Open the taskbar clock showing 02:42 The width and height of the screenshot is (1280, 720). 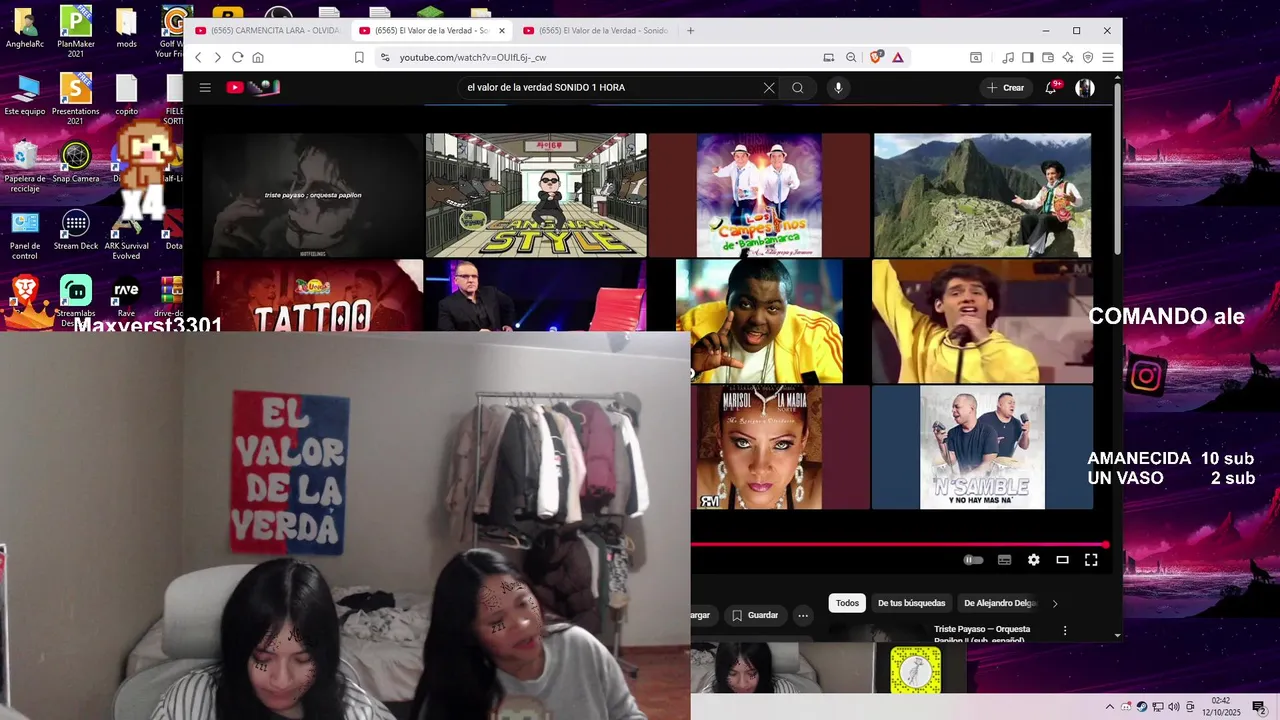coord(1221,707)
